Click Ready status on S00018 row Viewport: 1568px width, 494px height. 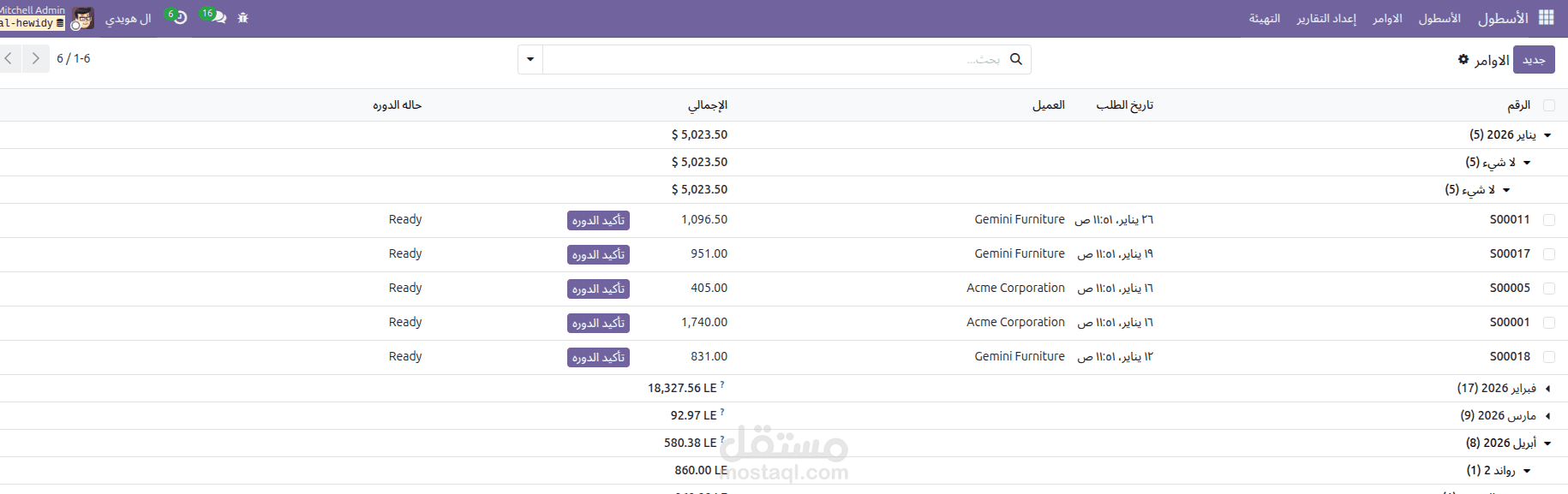point(405,356)
